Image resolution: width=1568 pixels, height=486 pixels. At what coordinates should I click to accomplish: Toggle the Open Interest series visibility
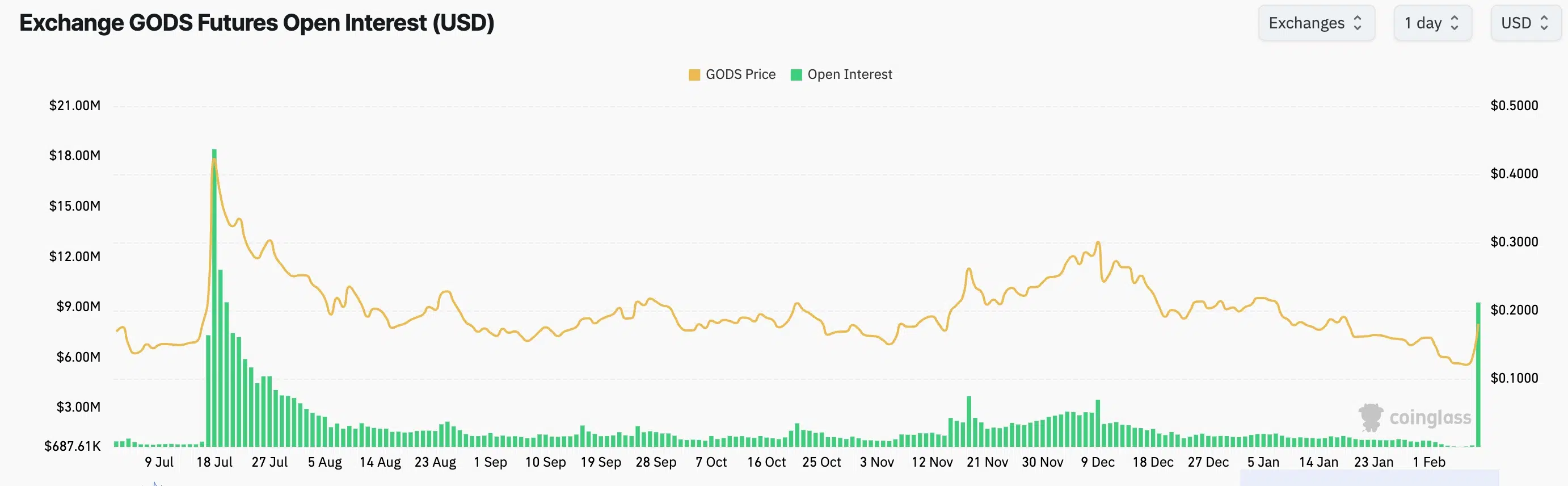click(850, 74)
